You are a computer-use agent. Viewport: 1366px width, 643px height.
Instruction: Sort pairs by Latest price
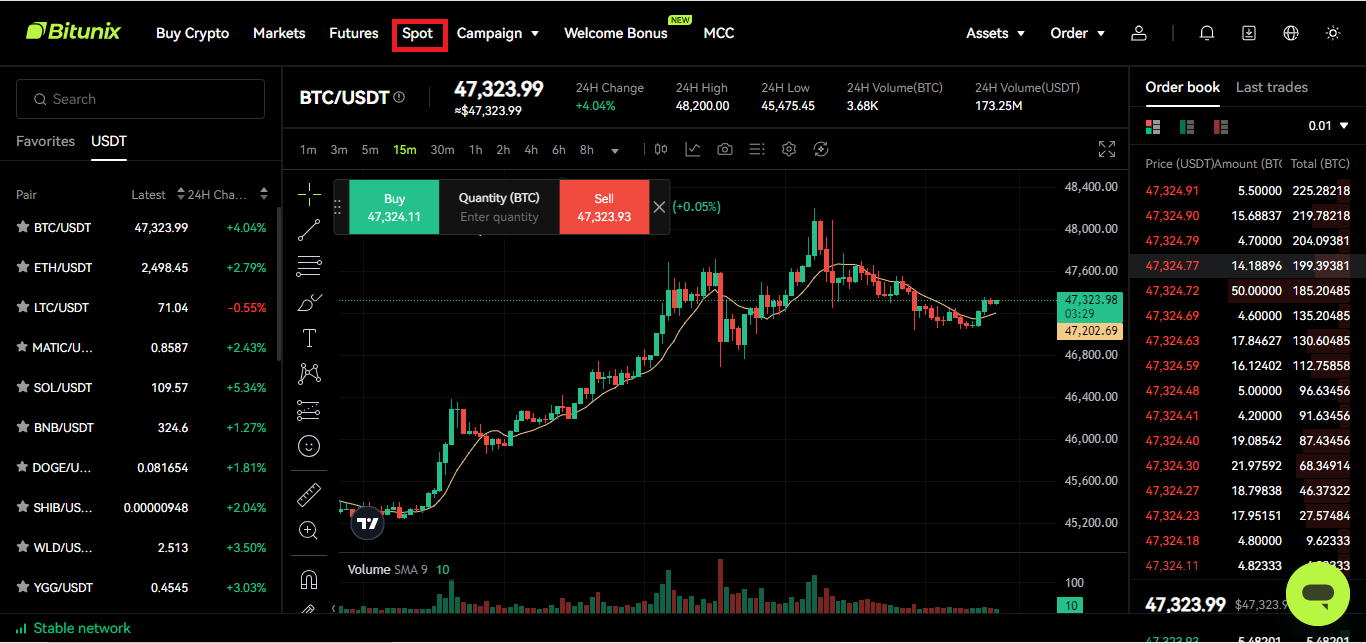tap(158, 194)
